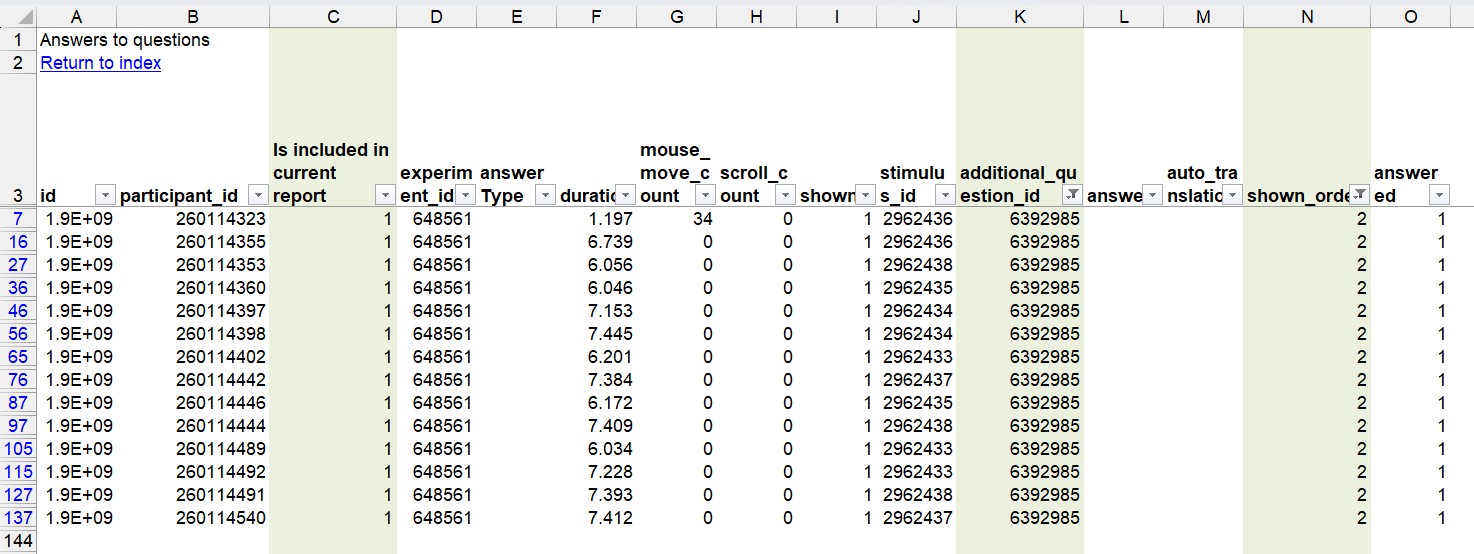Open the participant_id filter dropdown
The image size is (1474, 554).
258,195
